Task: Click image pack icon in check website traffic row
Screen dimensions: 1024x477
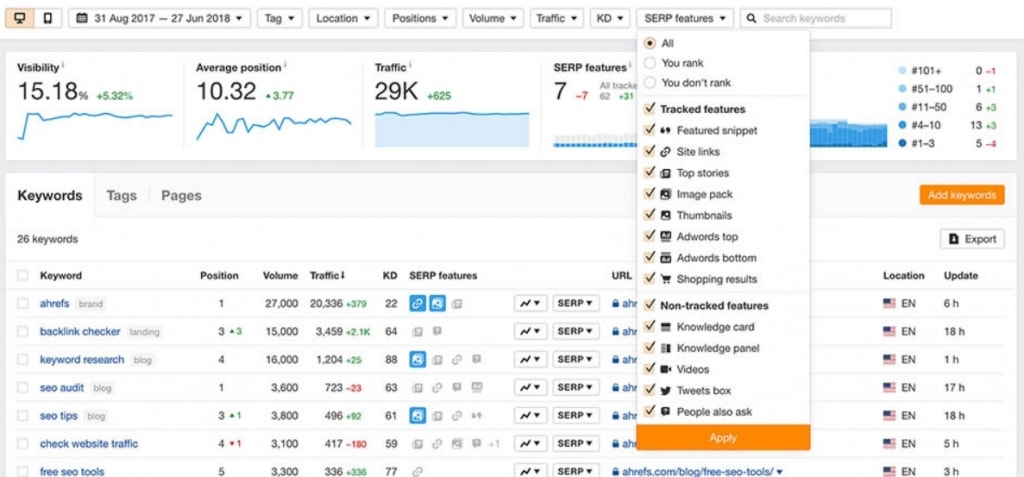Action: [x=457, y=444]
